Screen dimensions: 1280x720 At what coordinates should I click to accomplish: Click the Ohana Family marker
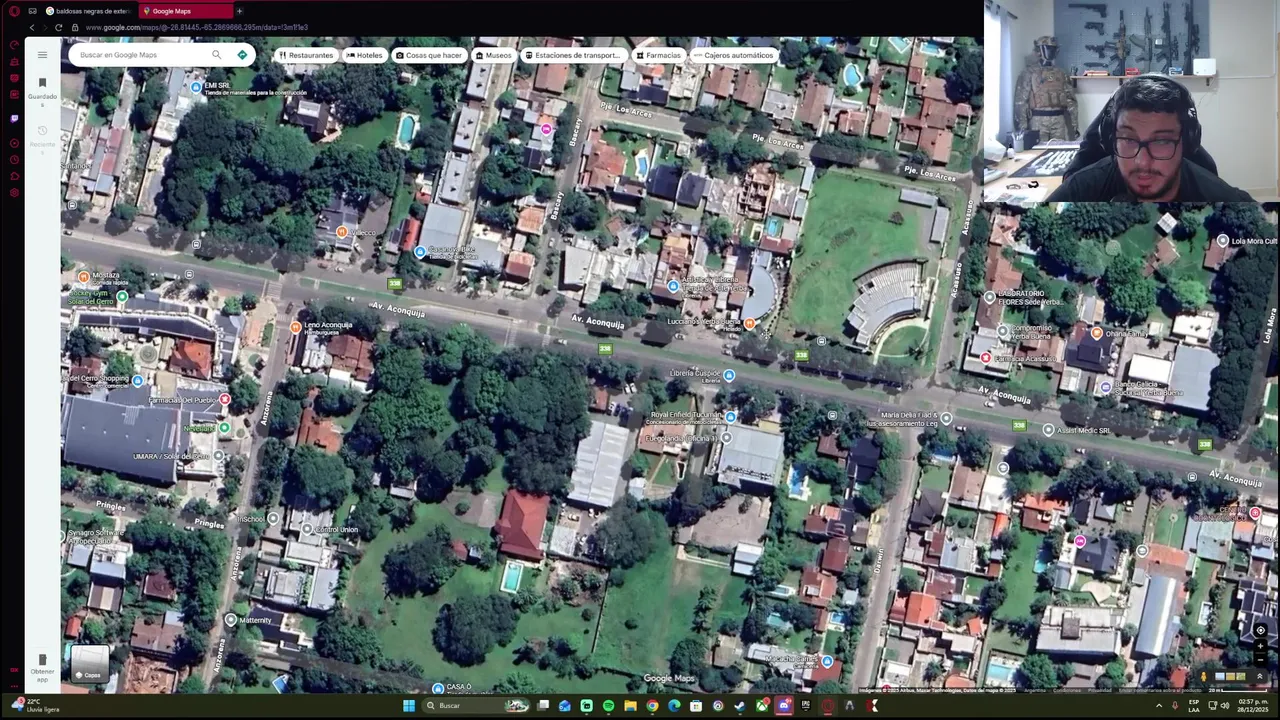[x=1097, y=333]
